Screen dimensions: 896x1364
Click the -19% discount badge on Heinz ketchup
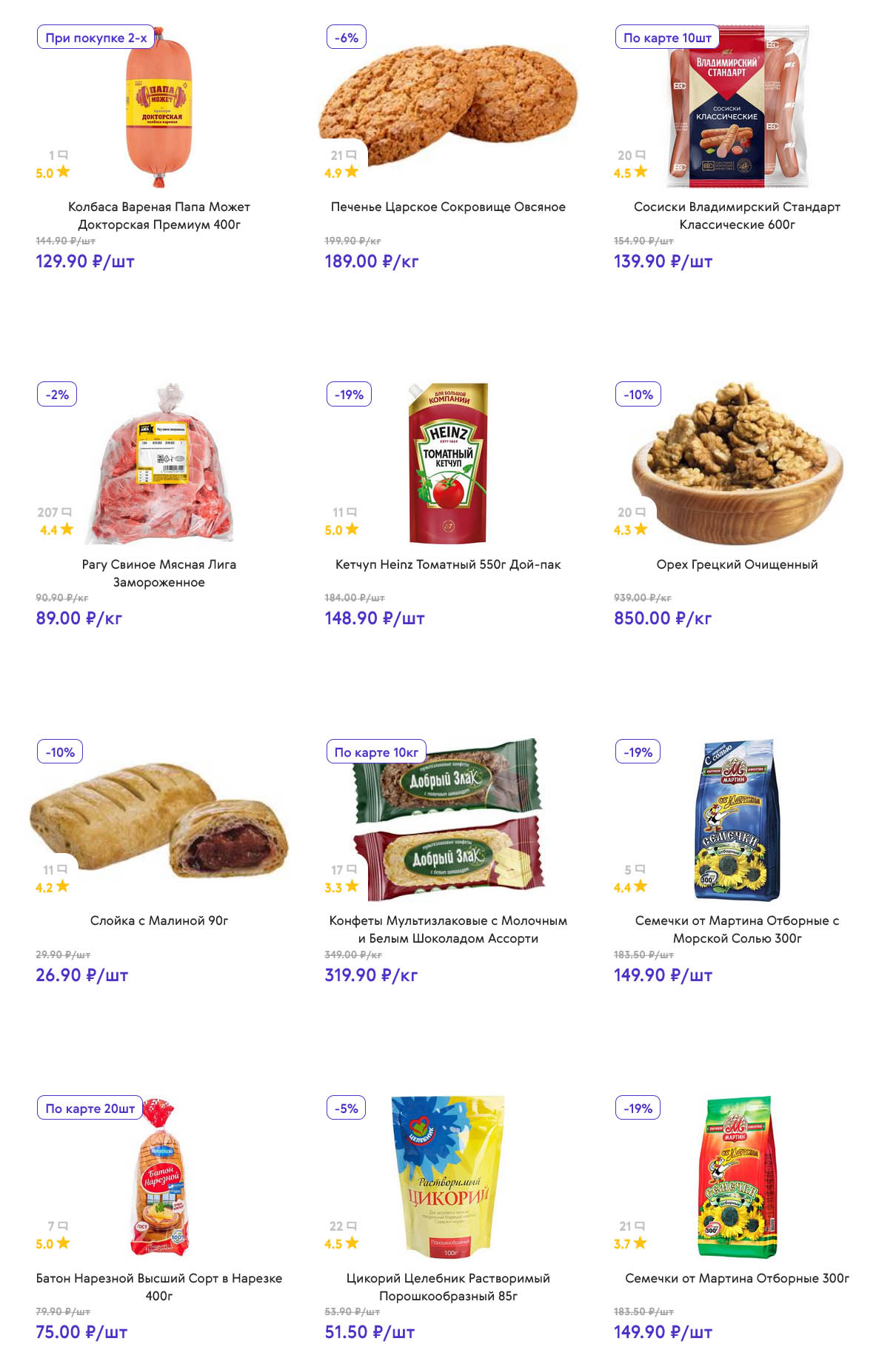tap(349, 395)
